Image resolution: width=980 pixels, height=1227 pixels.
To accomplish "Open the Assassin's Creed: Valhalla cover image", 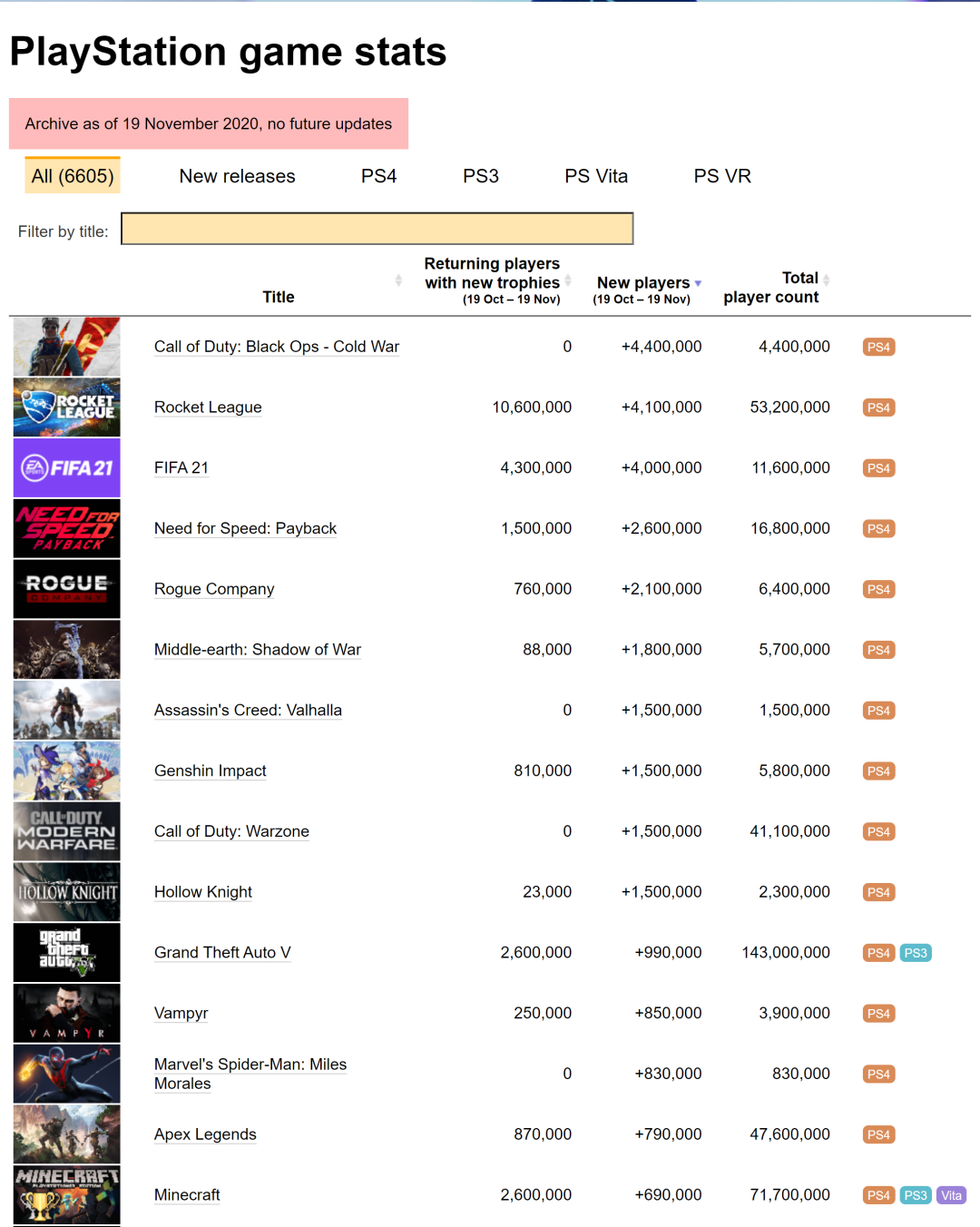I will coord(67,711).
